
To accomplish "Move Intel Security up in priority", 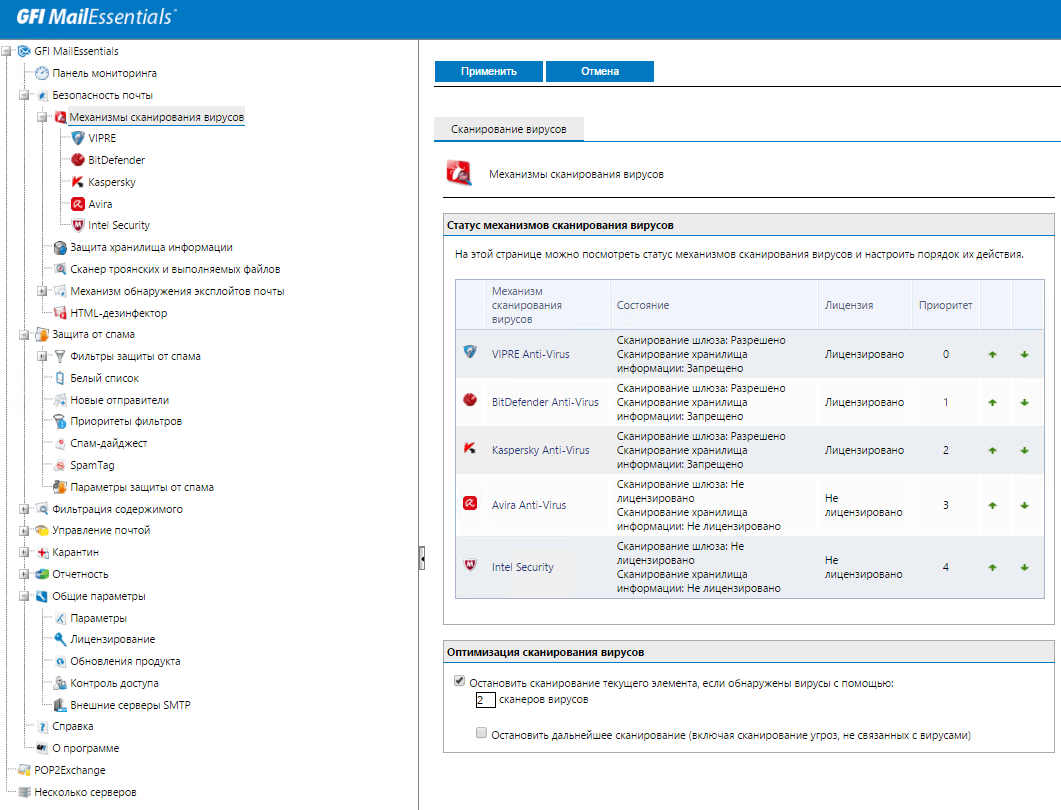I will (992, 568).
